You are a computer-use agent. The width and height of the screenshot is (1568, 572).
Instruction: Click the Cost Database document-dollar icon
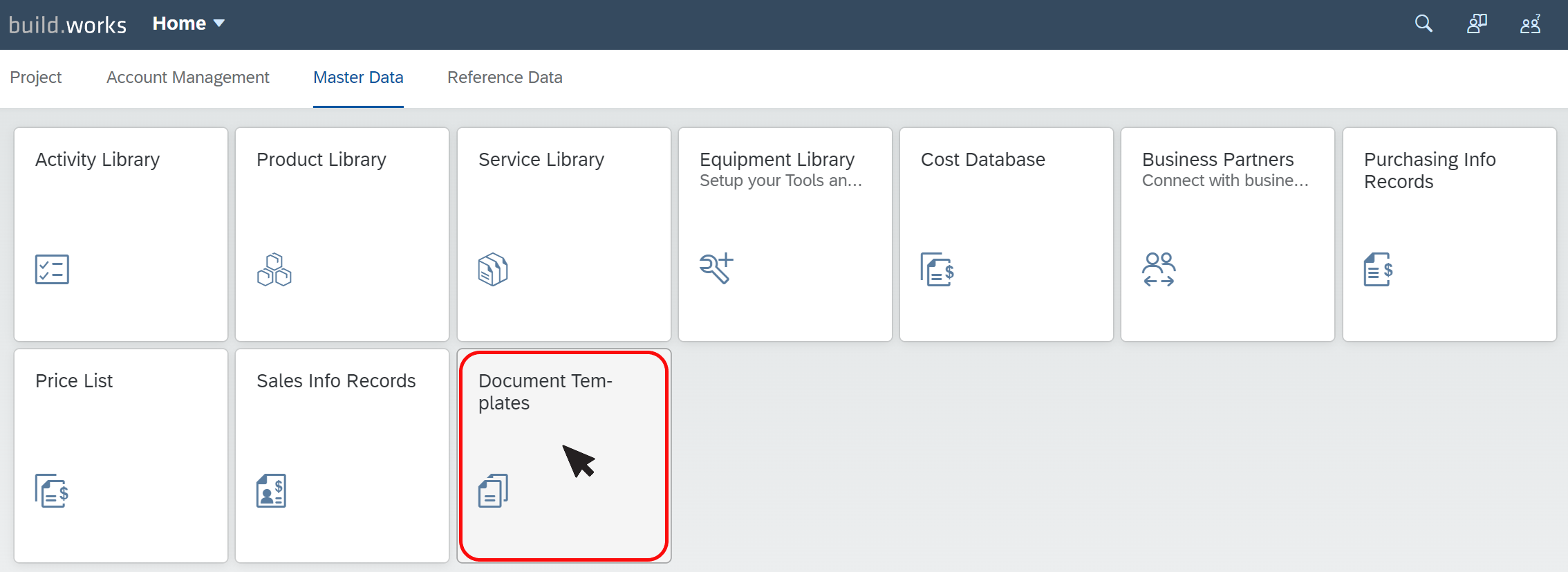(x=937, y=269)
